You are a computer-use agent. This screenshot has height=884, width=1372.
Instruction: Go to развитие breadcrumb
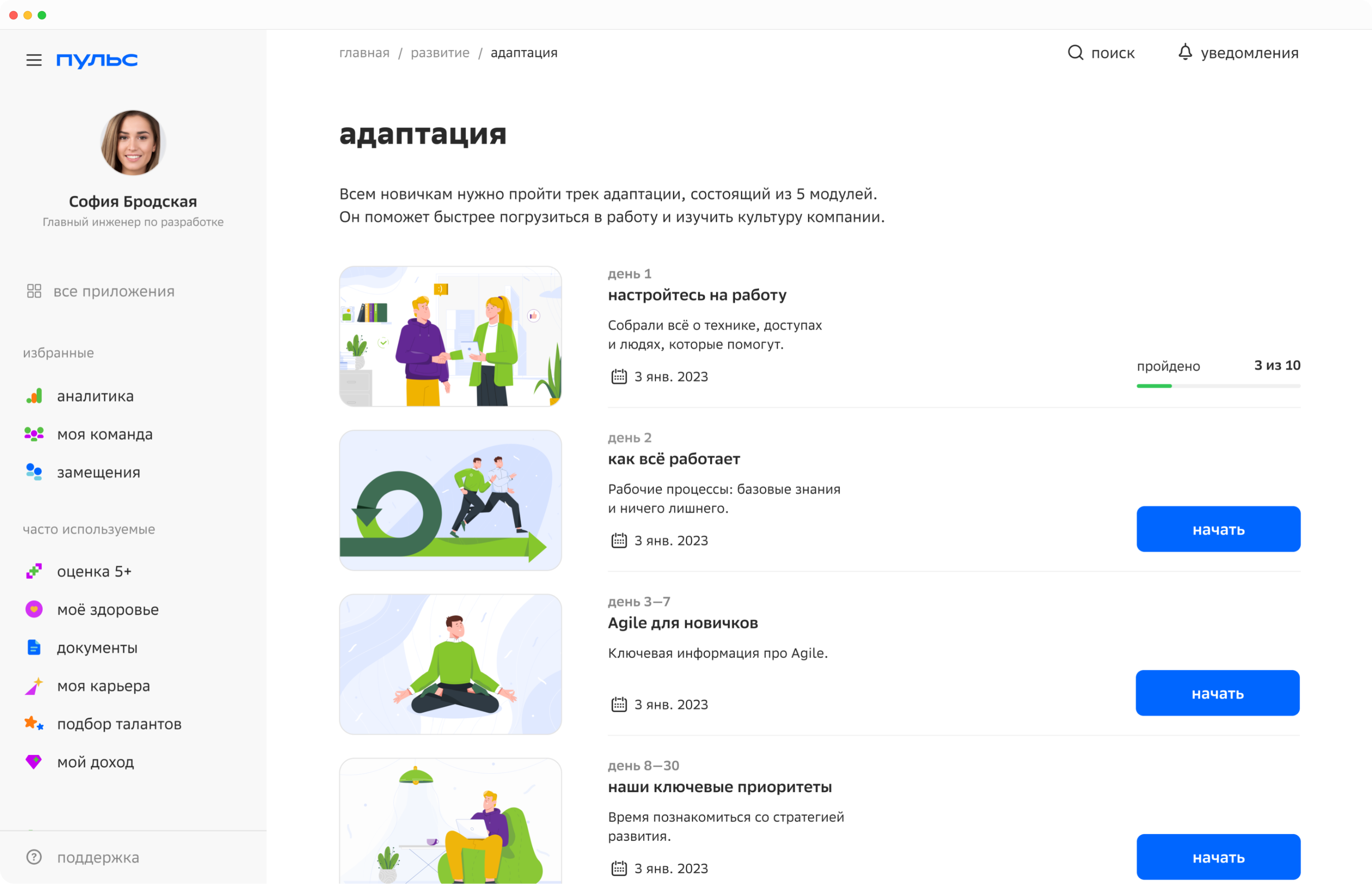[440, 53]
